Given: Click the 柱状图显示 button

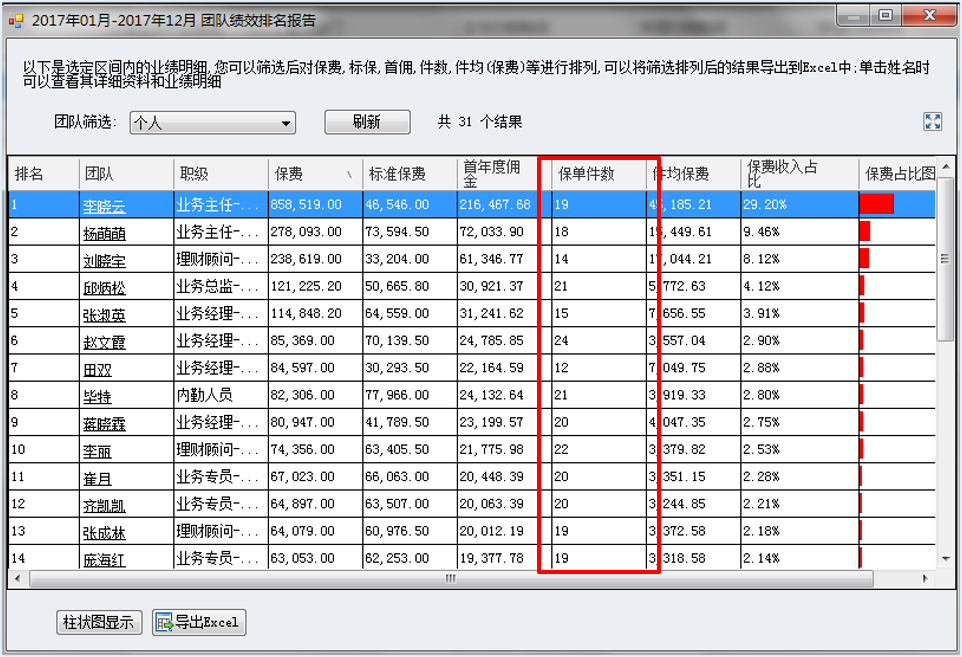Looking at the screenshot, I should tap(99, 622).
